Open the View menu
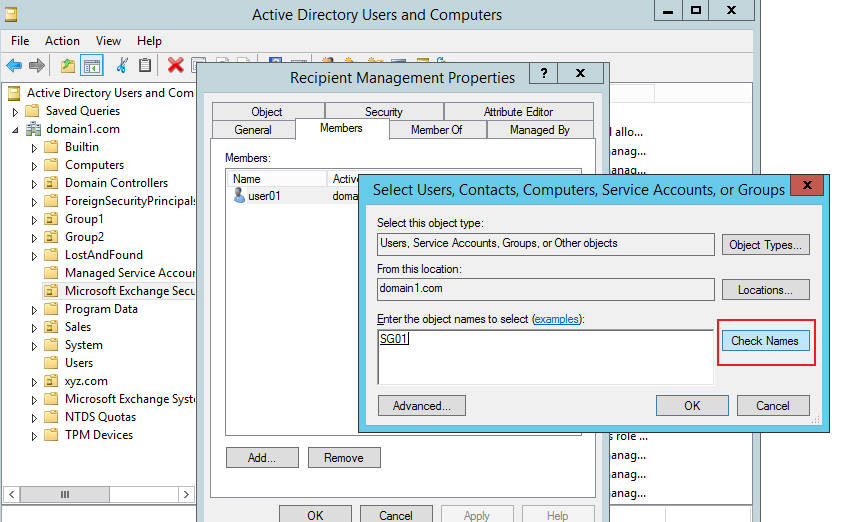This screenshot has height=522, width=844. 108,41
